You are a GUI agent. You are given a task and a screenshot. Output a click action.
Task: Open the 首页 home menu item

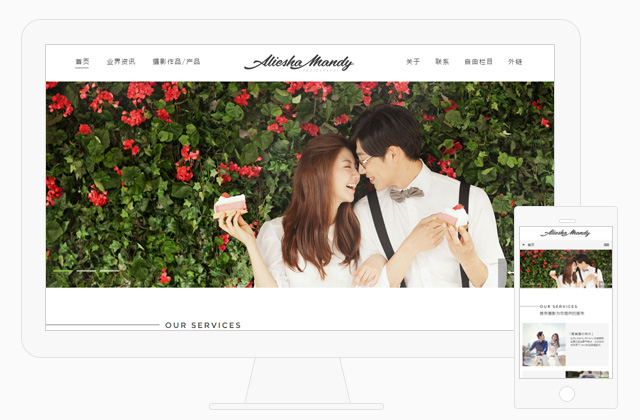[82, 62]
